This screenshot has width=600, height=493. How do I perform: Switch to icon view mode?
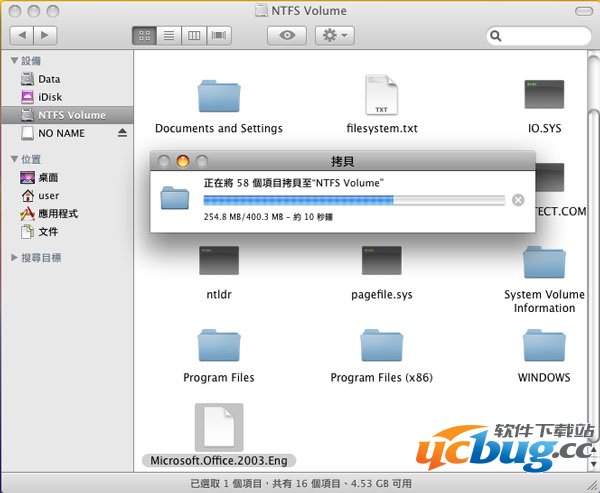(145, 35)
